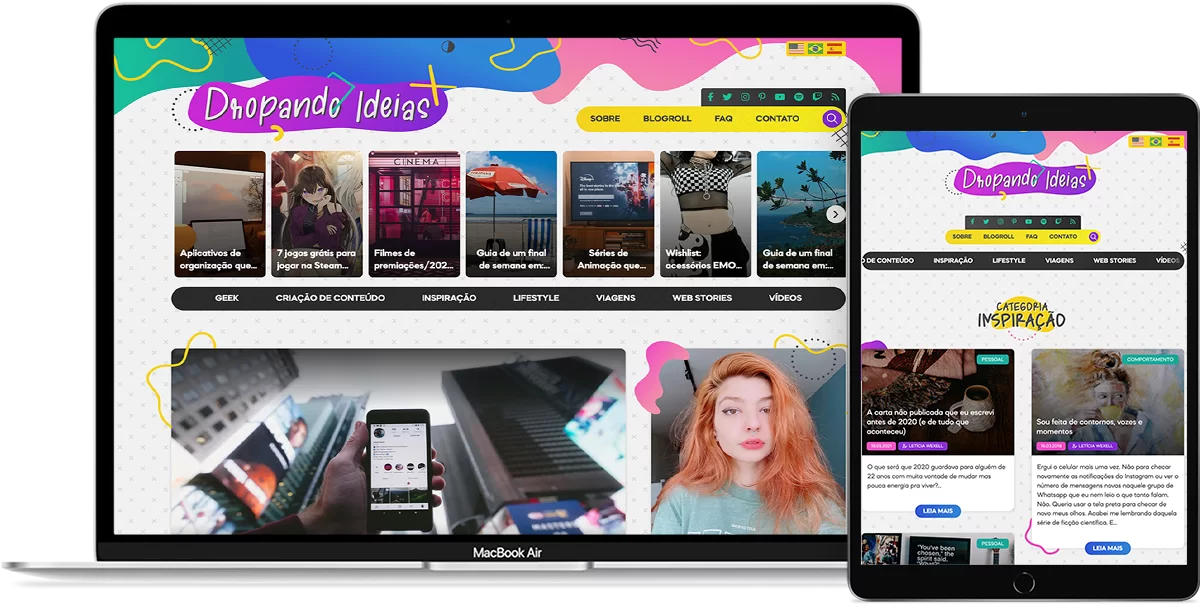Select INSPIRAÇÃO in the laptop category bar
Screen dimensions: 1200x609
449,298
